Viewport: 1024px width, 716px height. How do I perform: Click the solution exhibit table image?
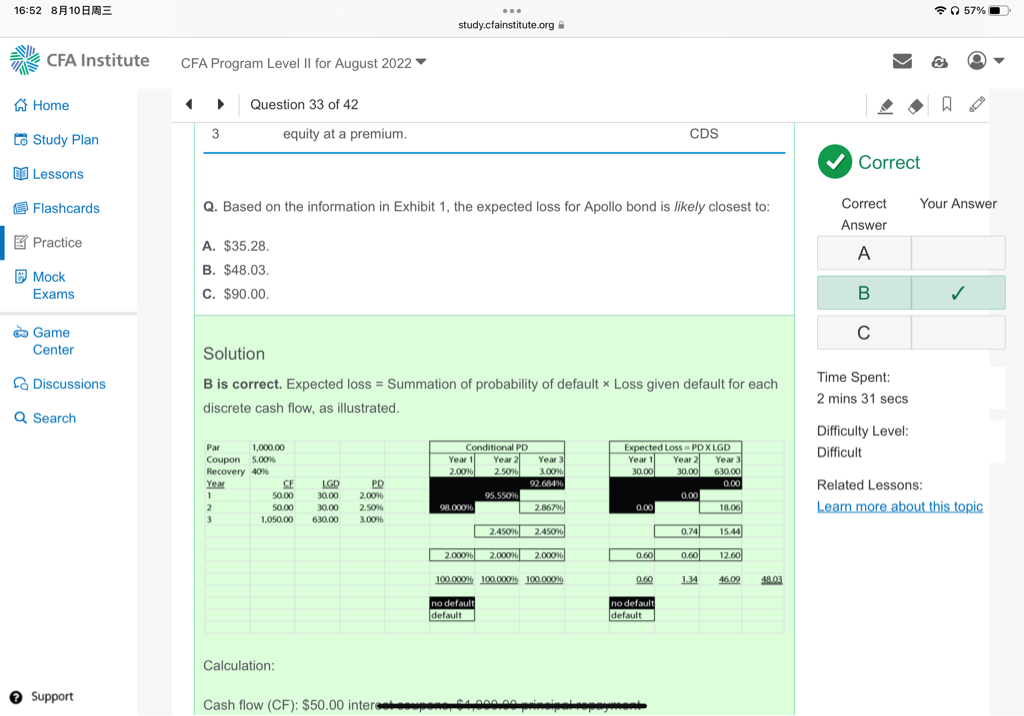point(494,536)
